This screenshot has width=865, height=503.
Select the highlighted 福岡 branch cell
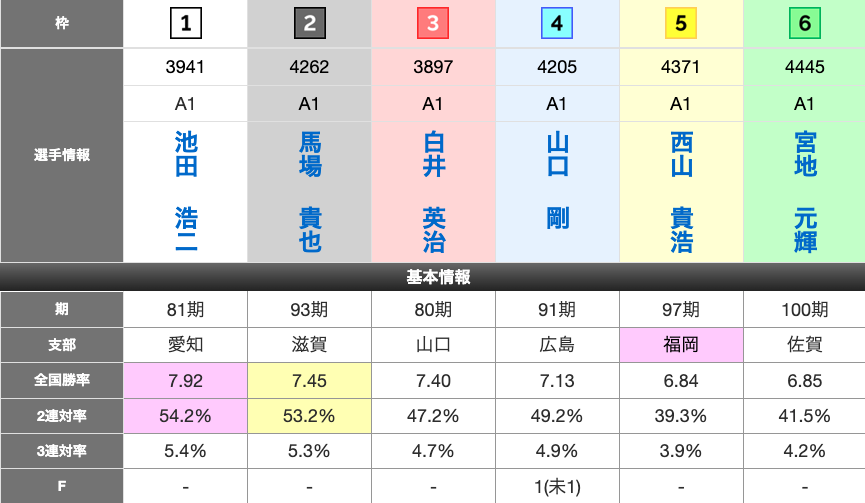pyautogui.click(x=681, y=345)
